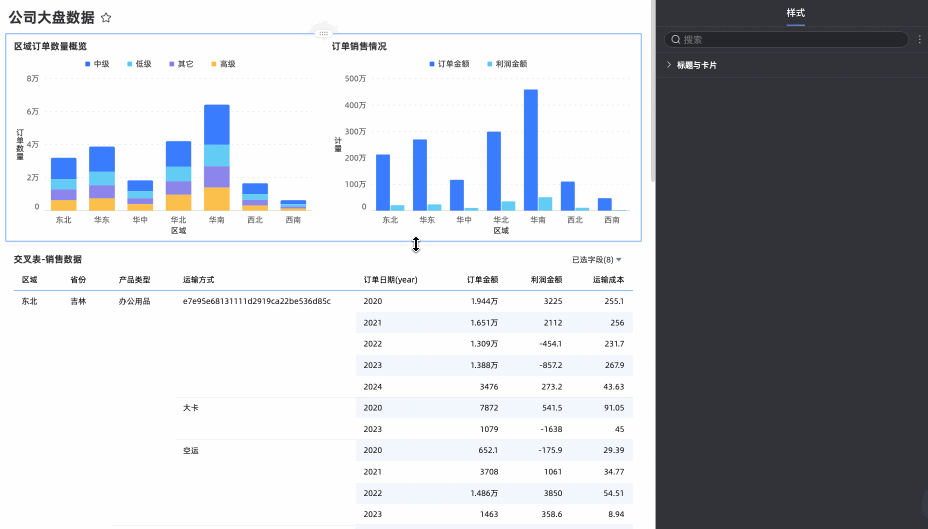Click the 办公用品 product type cell
928x529 pixels.
click(134, 301)
